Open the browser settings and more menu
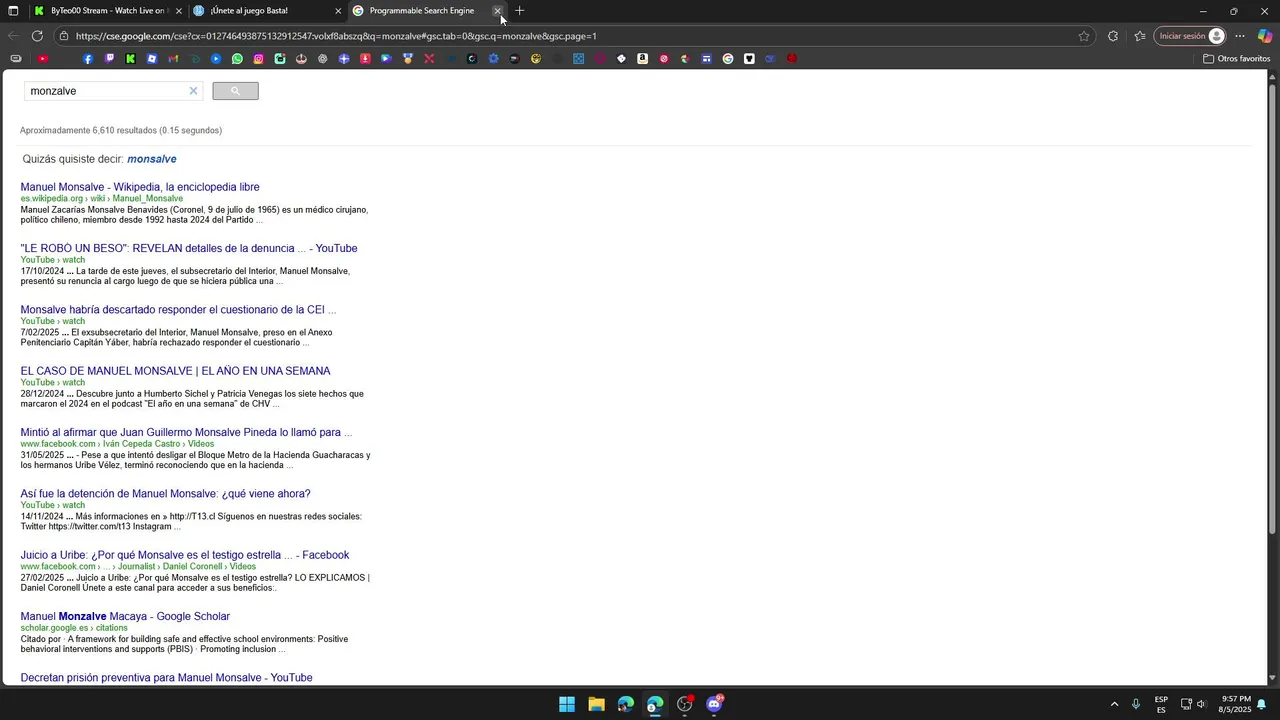The width and height of the screenshot is (1280, 720). tap(1240, 36)
